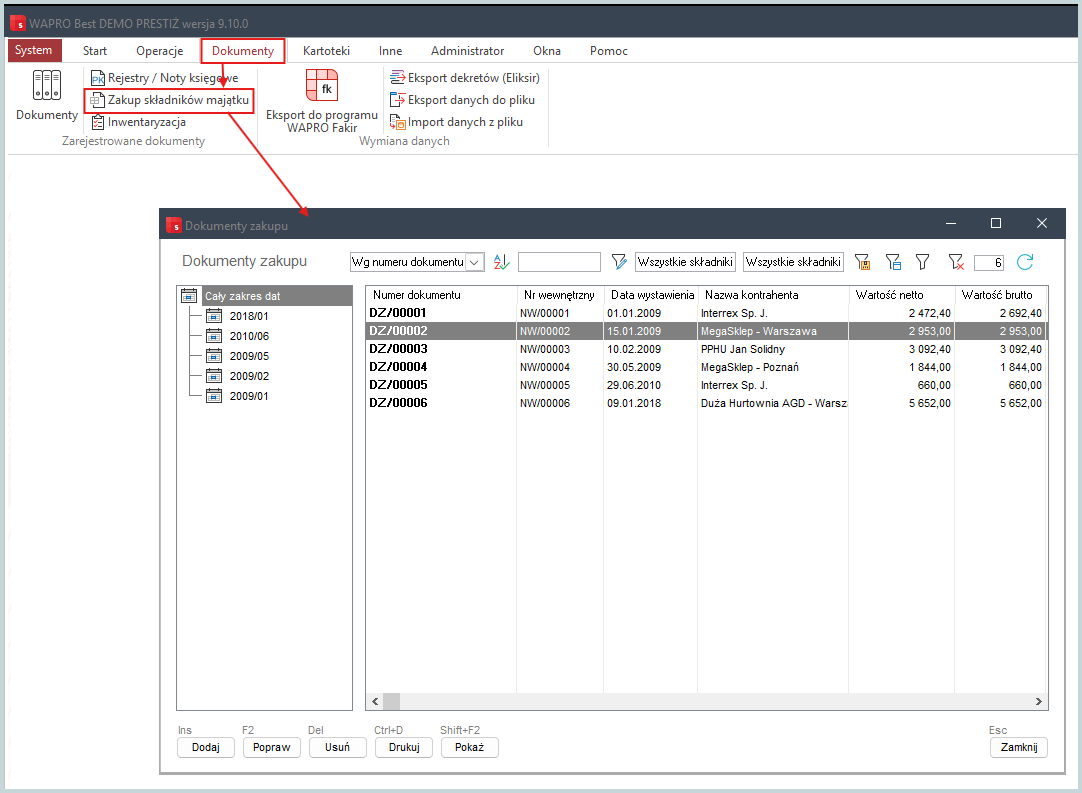Click Eksport dekretów (Eliksir)
The image size is (1082, 793).
pos(465,78)
